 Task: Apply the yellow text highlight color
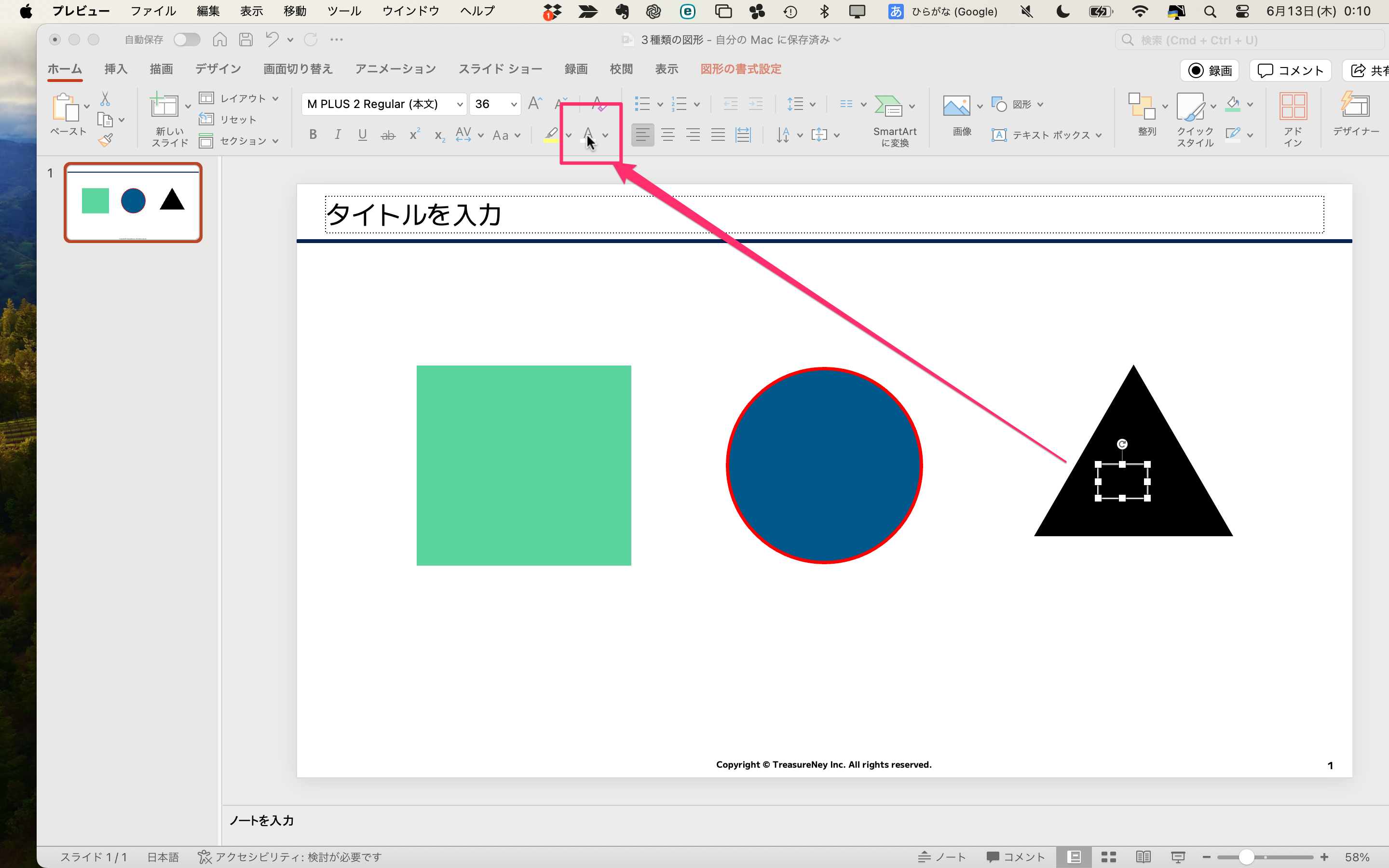[x=551, y=136]
